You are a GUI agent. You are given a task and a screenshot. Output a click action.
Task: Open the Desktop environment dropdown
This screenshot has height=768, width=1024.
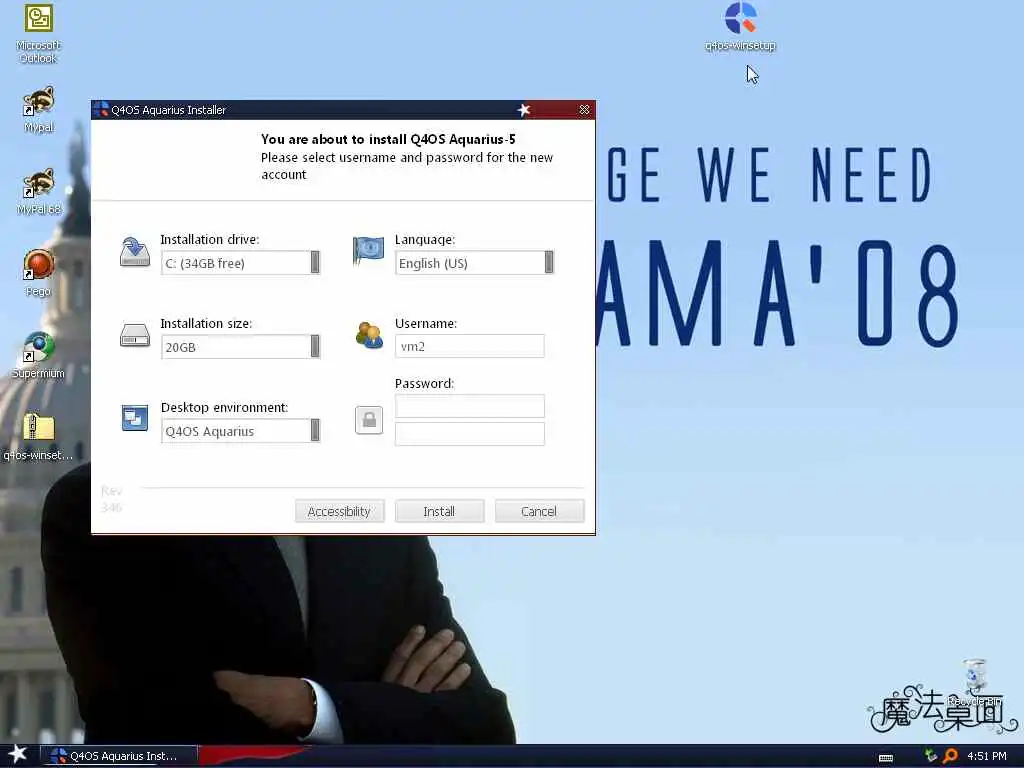[x=241, y=431]
